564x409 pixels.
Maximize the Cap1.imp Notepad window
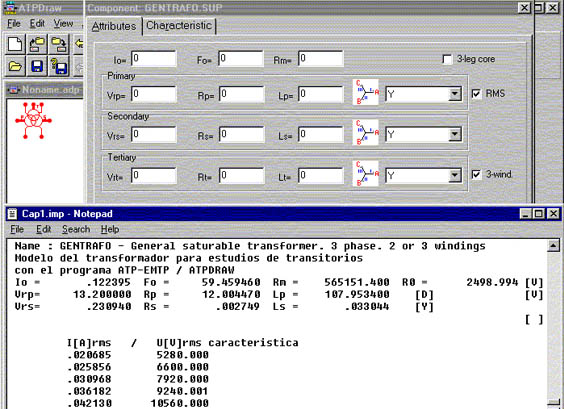click(x=538, y=214)
